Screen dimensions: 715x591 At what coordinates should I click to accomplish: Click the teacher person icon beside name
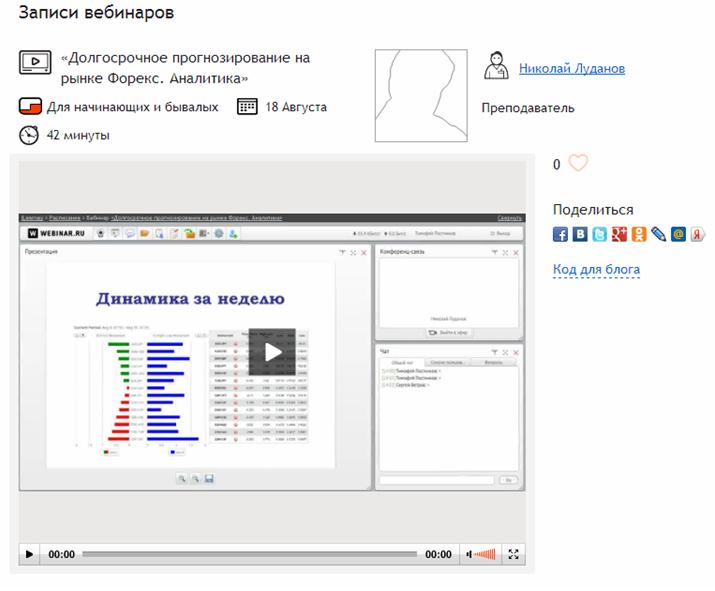click(x=495, y=67)
